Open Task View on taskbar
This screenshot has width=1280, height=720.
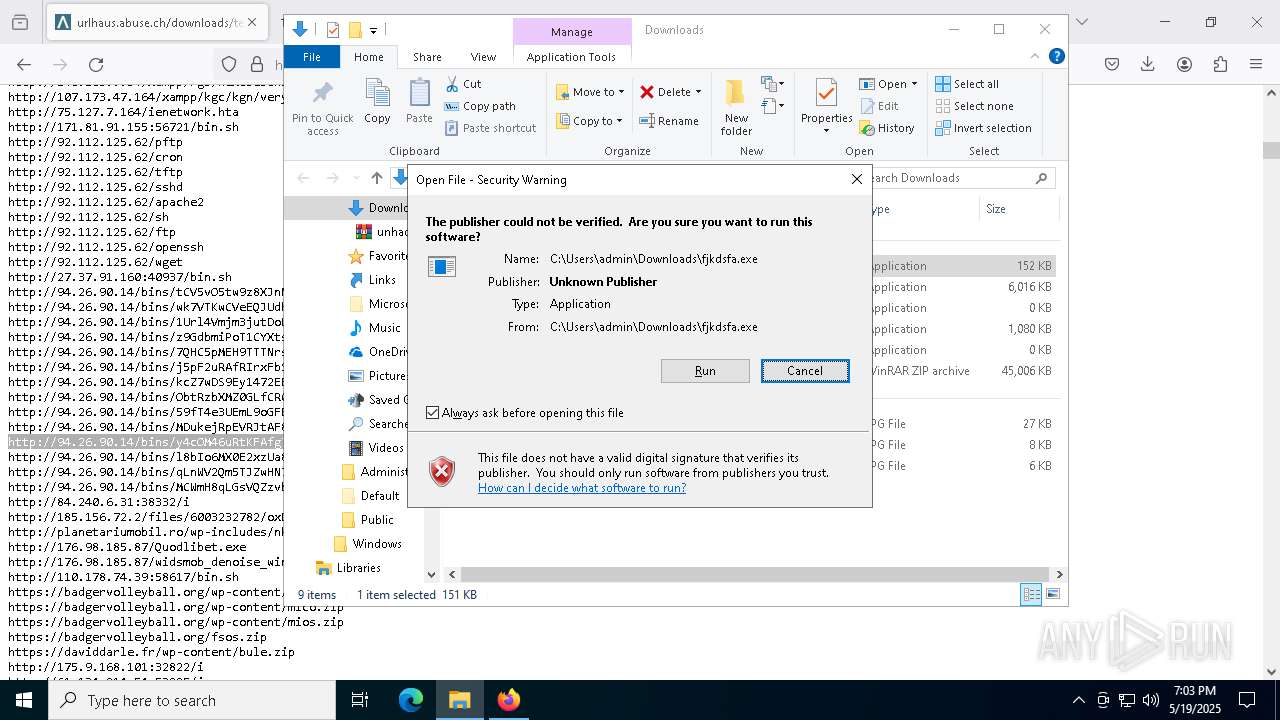[x=360, y=700]
